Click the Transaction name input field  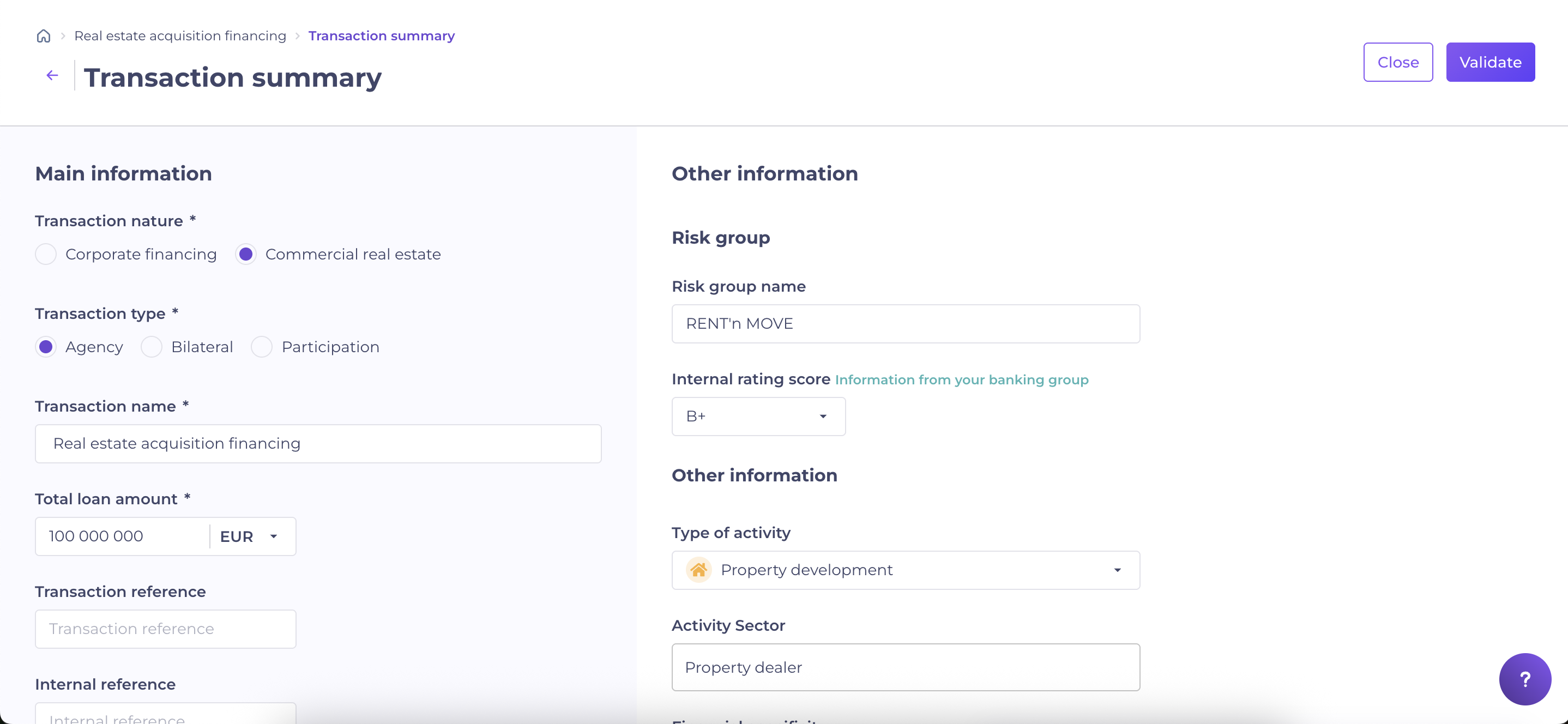(318, 443)
